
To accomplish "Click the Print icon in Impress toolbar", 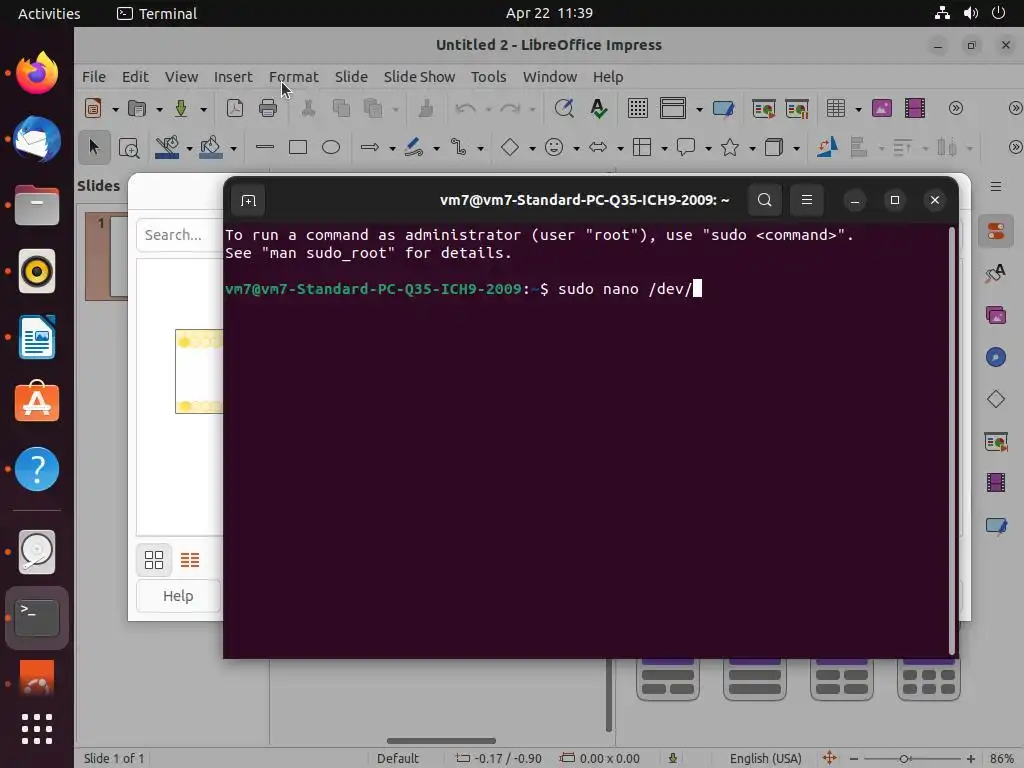I will coord(268,108).
